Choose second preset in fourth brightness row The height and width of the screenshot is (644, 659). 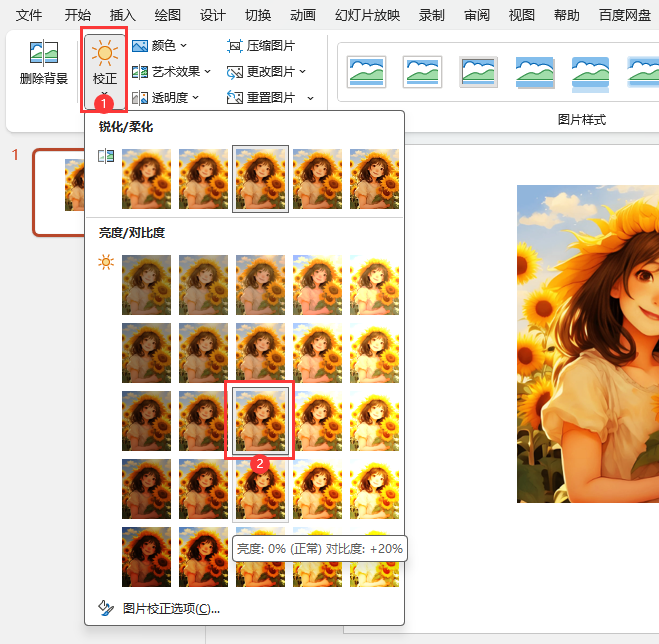[203, 489]
